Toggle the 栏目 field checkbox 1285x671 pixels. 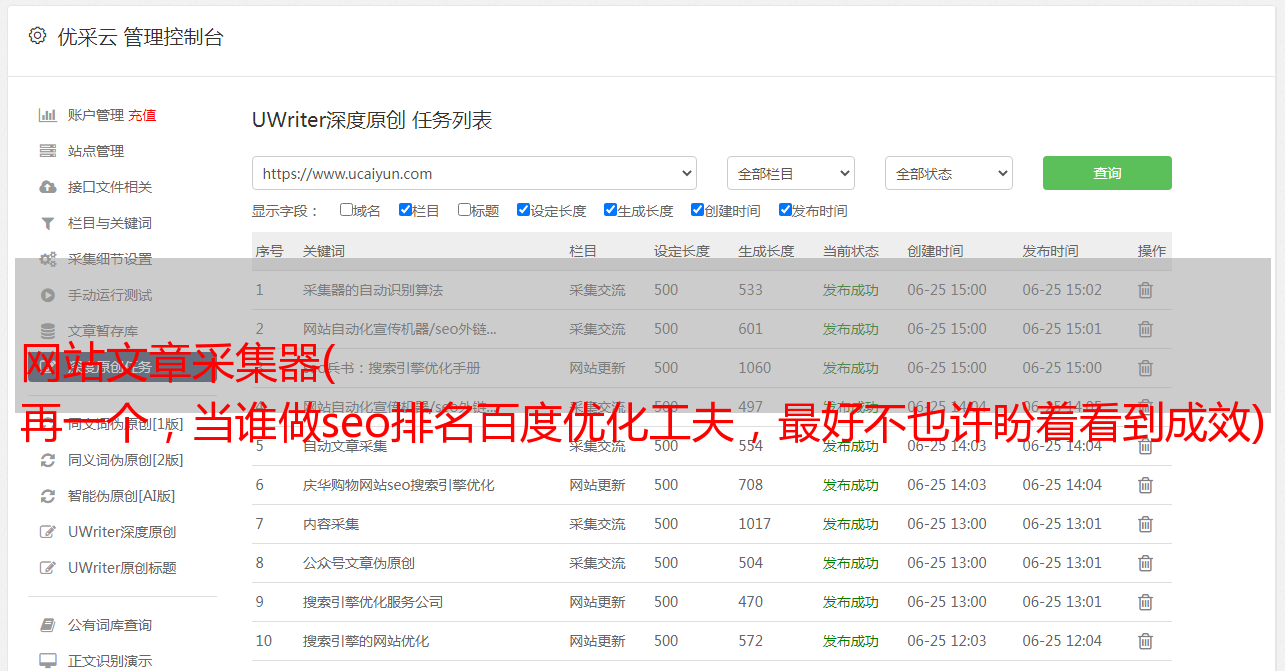[x=405, y=210]
